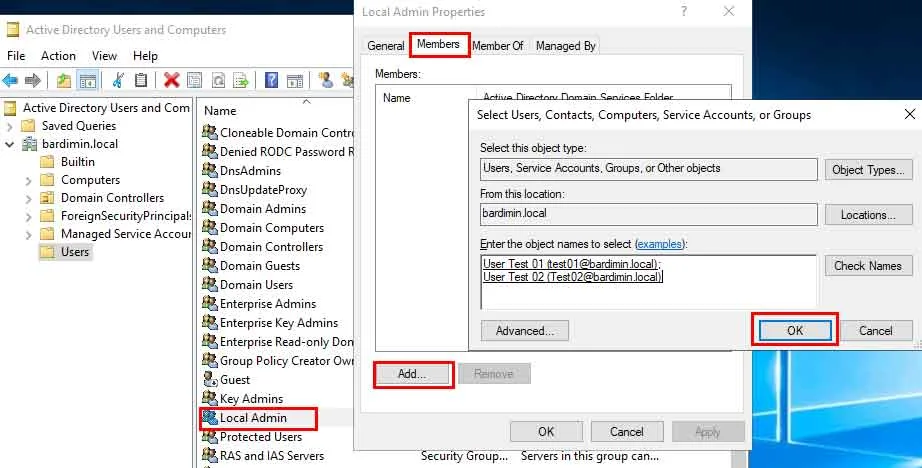The image size is (922, 468).
Task: Click the Forward arrow in ADUC toolbar
Action: coord(33,80)
